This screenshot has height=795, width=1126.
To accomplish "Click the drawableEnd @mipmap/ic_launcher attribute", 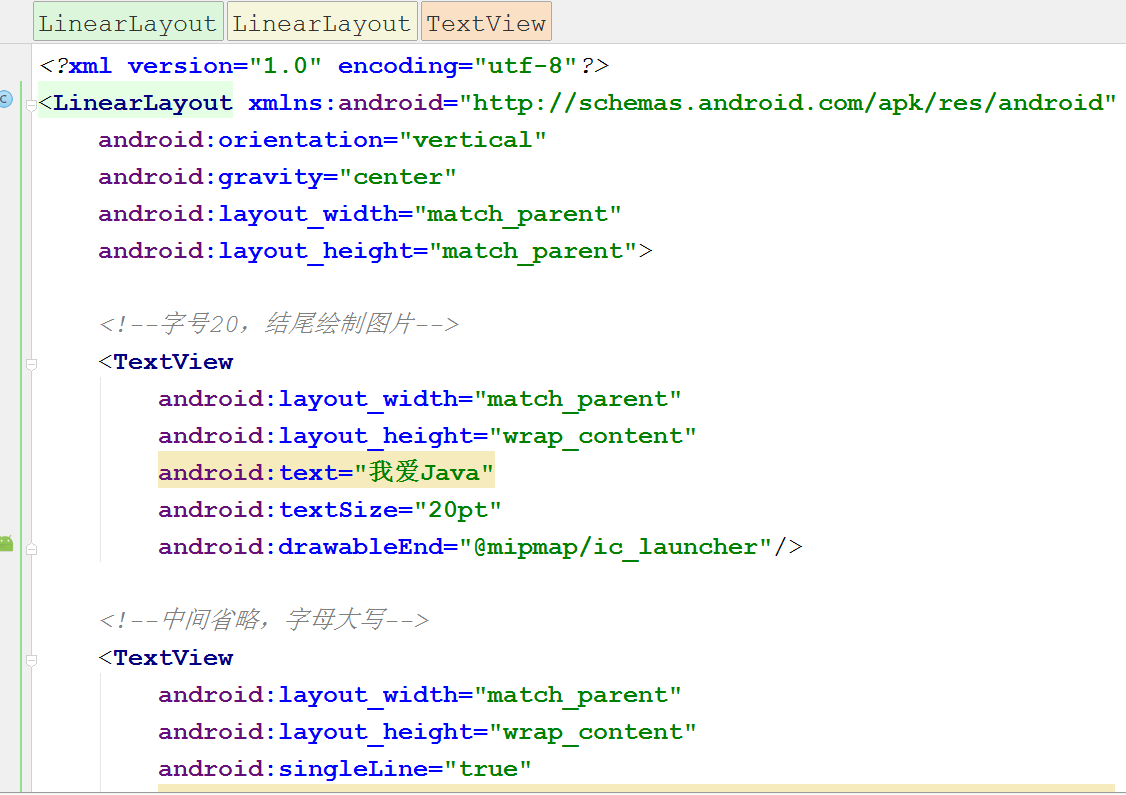I will 480,547.
